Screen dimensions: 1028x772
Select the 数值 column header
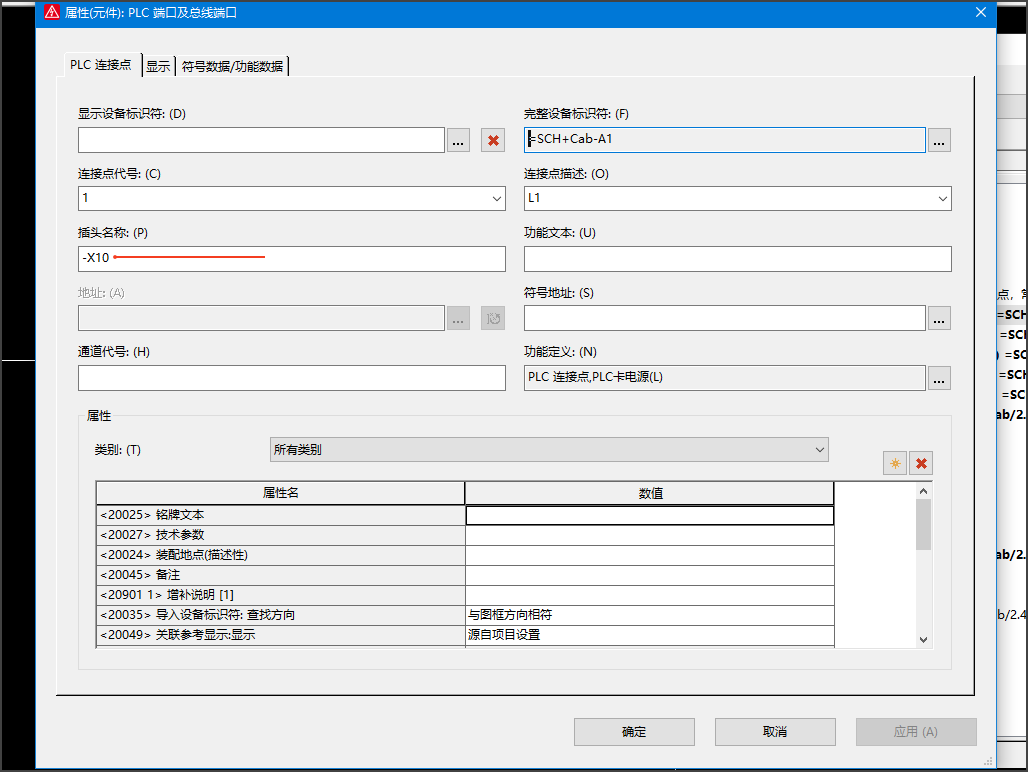650,493
